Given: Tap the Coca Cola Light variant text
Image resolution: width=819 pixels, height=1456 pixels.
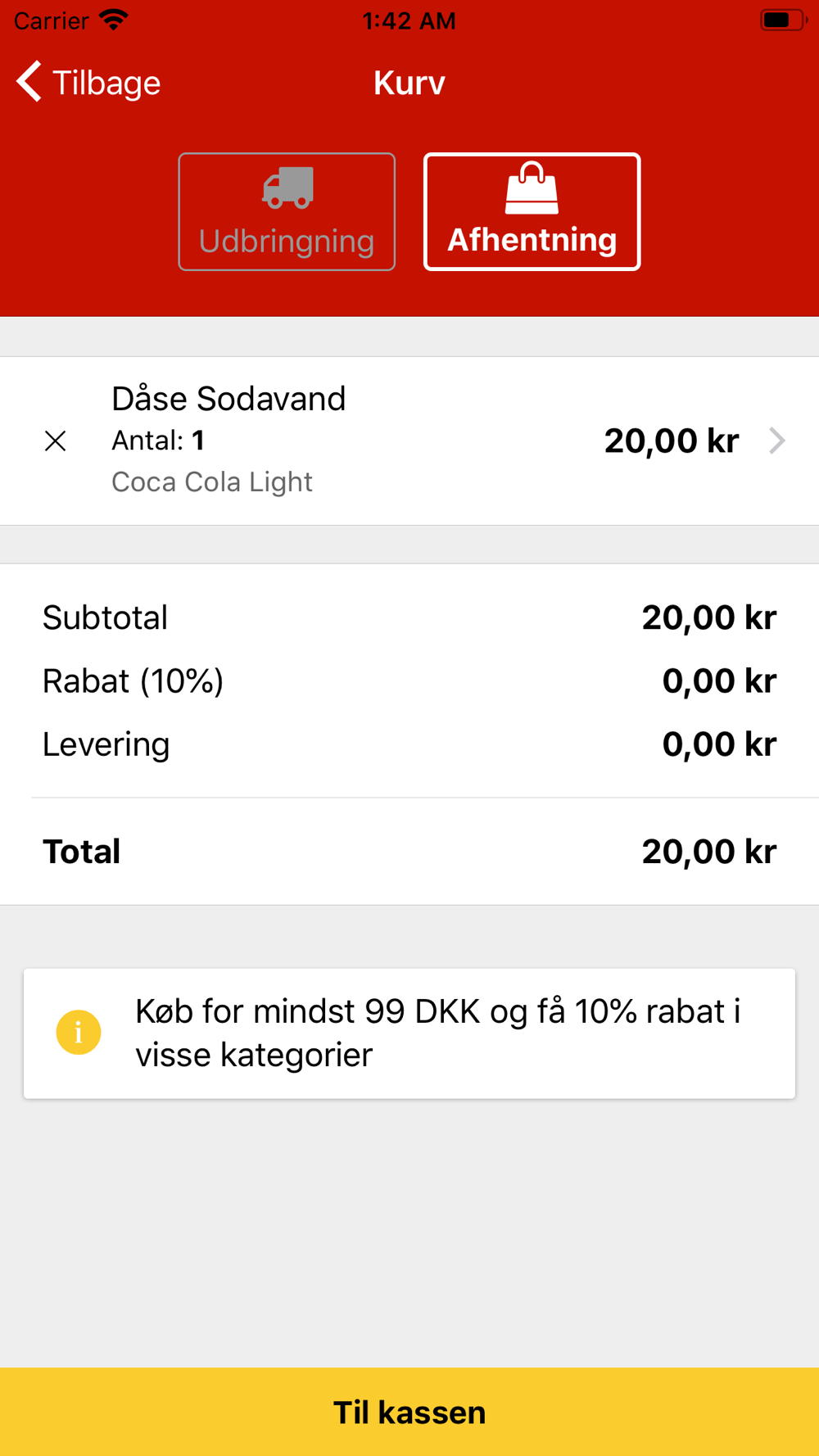Looking at the screenshot, I should 212,482.
